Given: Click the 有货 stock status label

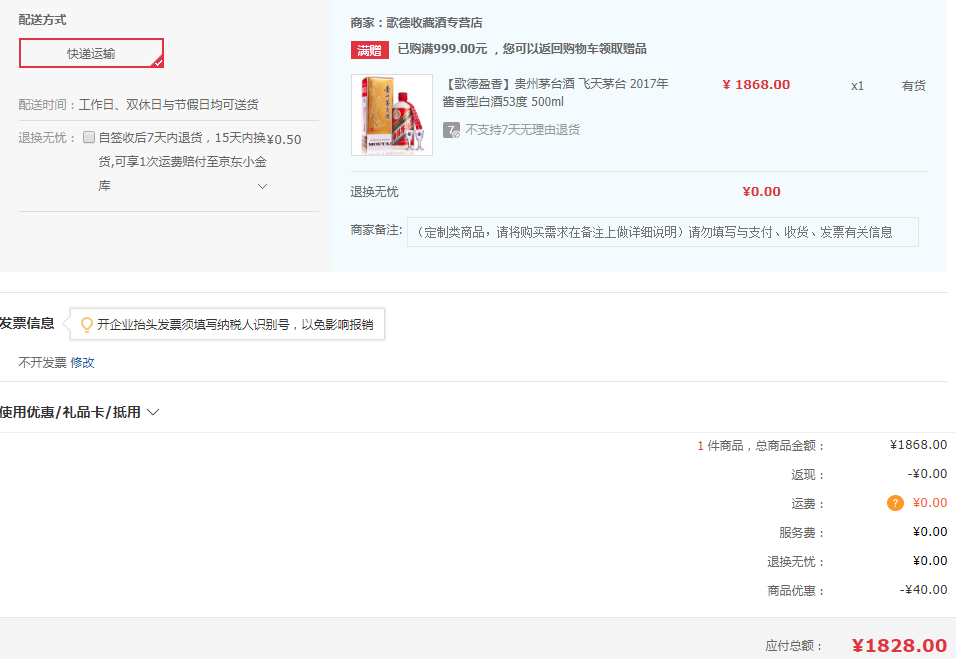Looking at the screenshot, I should click(913, 86).
